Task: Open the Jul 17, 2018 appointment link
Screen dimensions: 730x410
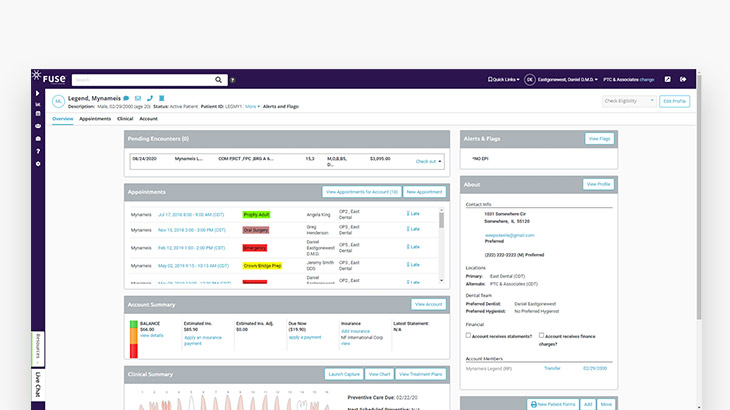Action: point(191,215)
